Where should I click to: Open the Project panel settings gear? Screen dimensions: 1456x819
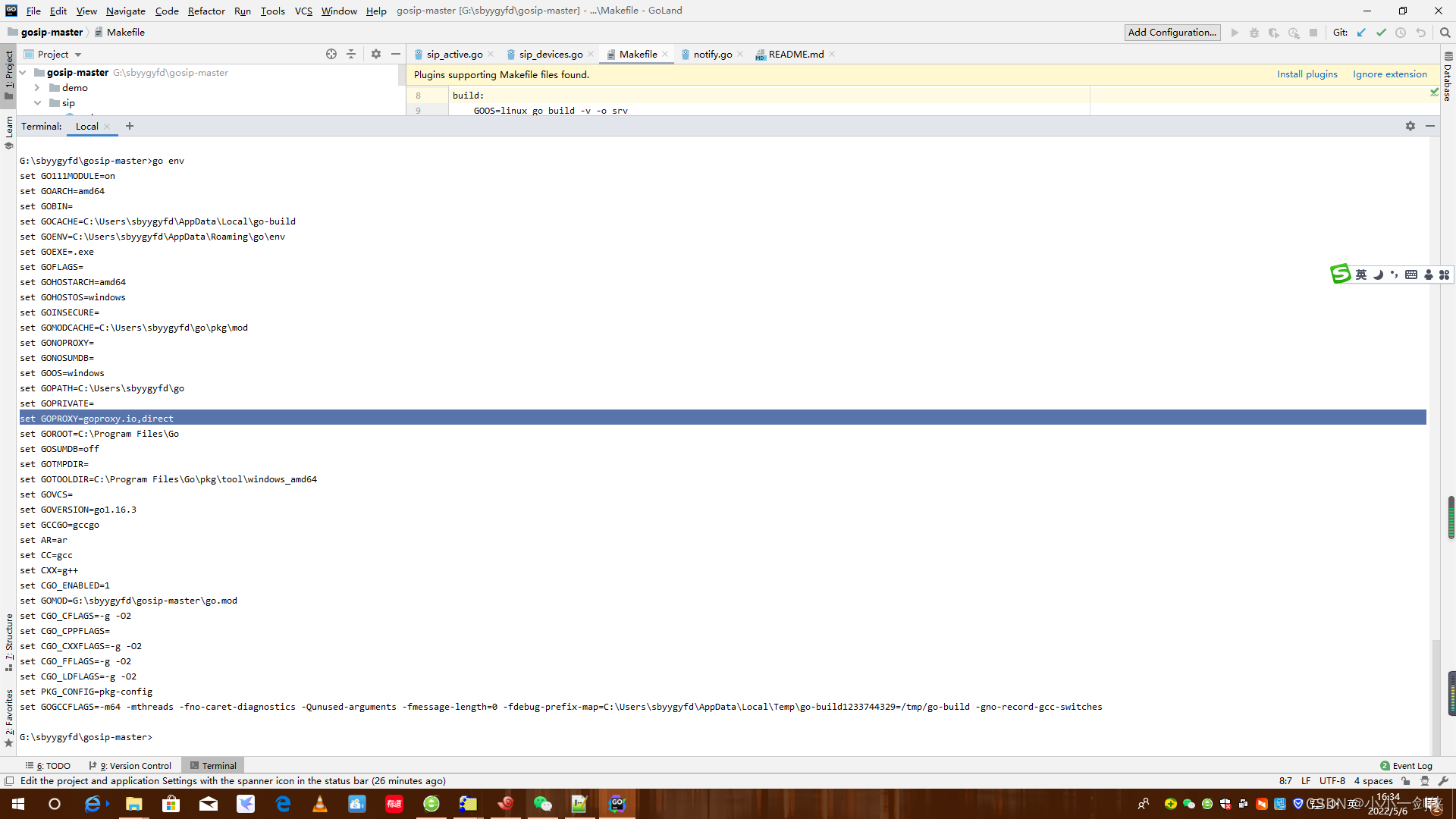tap(376, 54)
